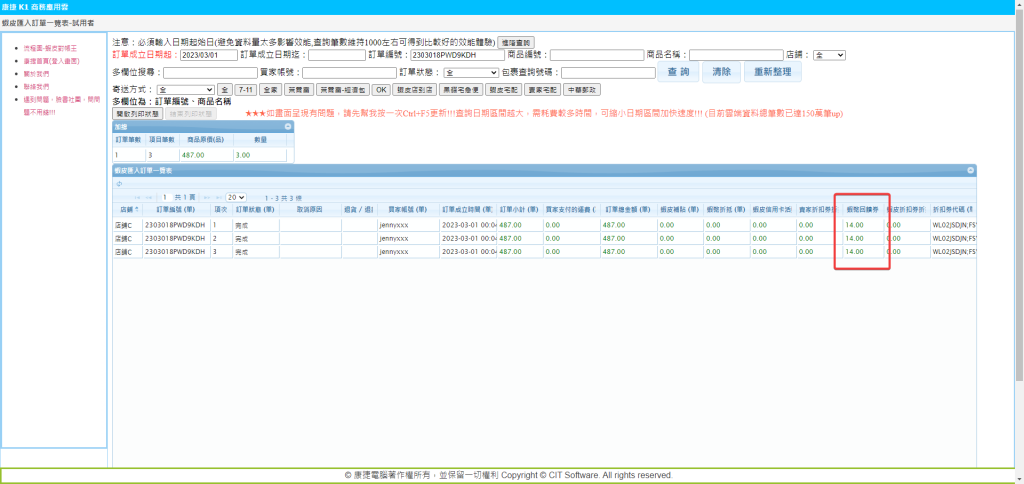Expand the 寄送方式 shipping method dropdown
Viewport: 1024px width, 484px height.
[x=185, y=90]
